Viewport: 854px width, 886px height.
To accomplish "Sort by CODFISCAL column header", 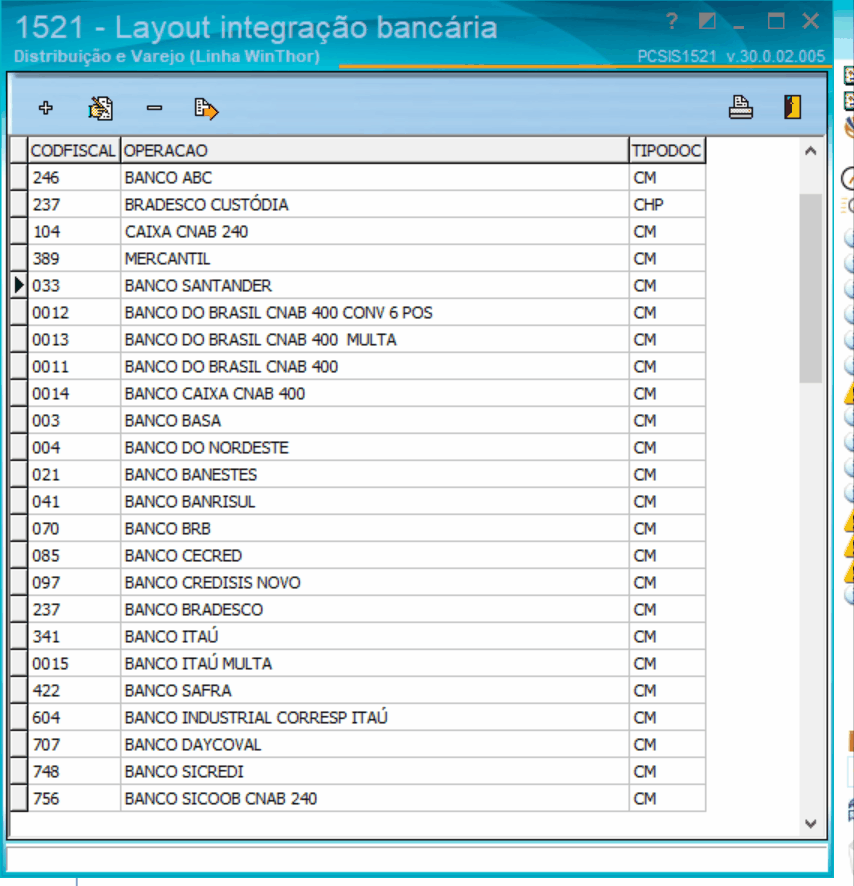I will (x=73, y=151).
